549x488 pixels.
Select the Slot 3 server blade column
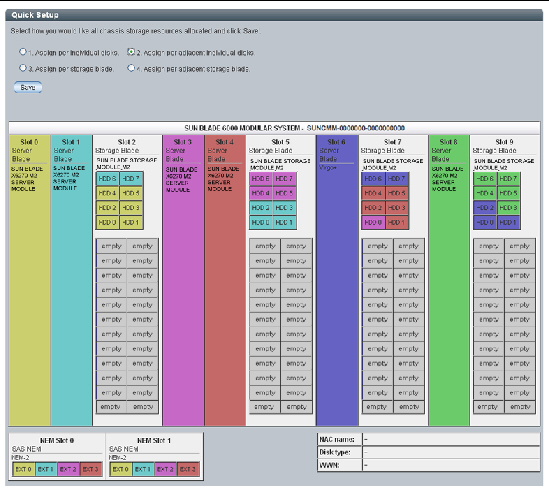(183, 280)
